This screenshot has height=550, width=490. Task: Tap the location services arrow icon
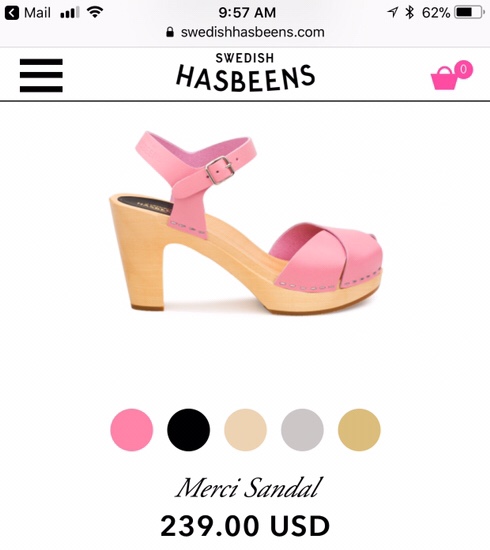392,13
